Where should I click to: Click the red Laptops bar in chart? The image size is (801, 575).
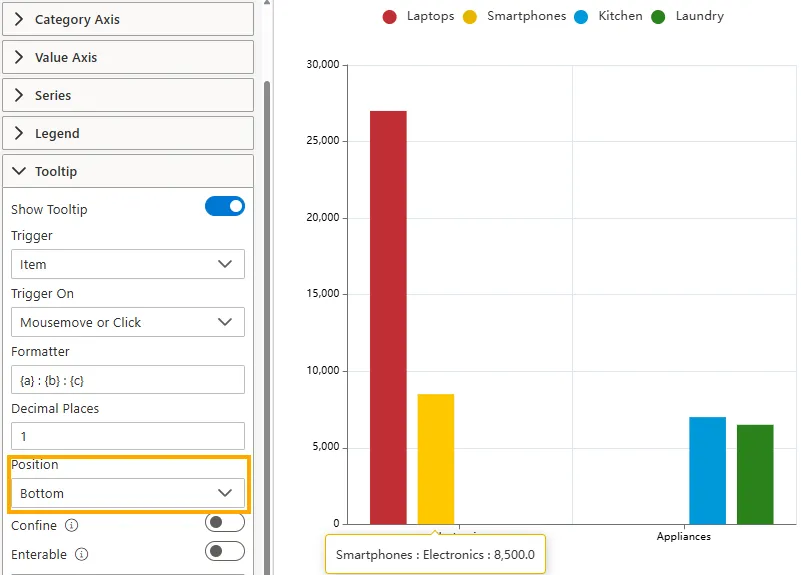[x=388, y=320]
